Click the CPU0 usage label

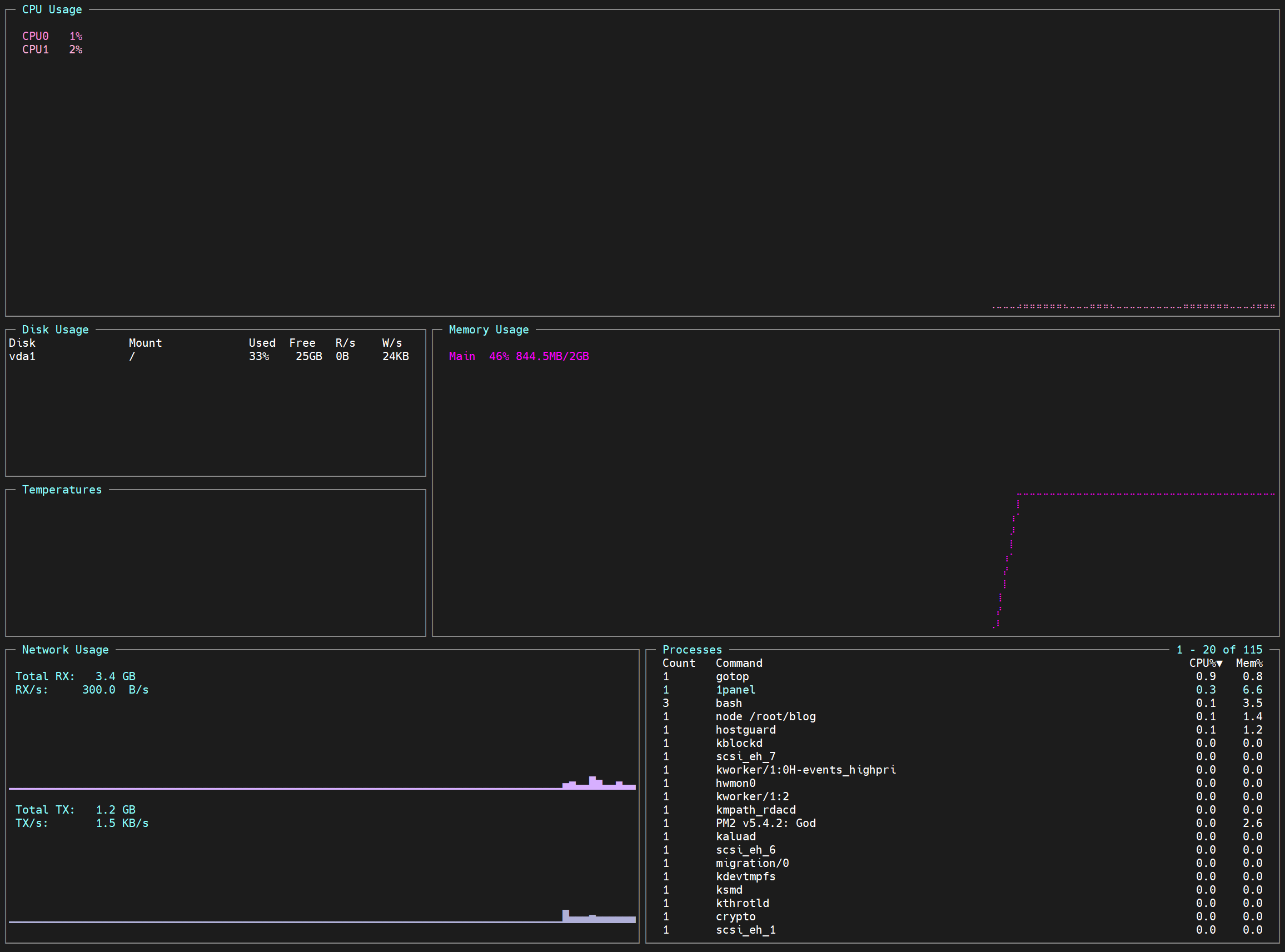coord(52,36)
